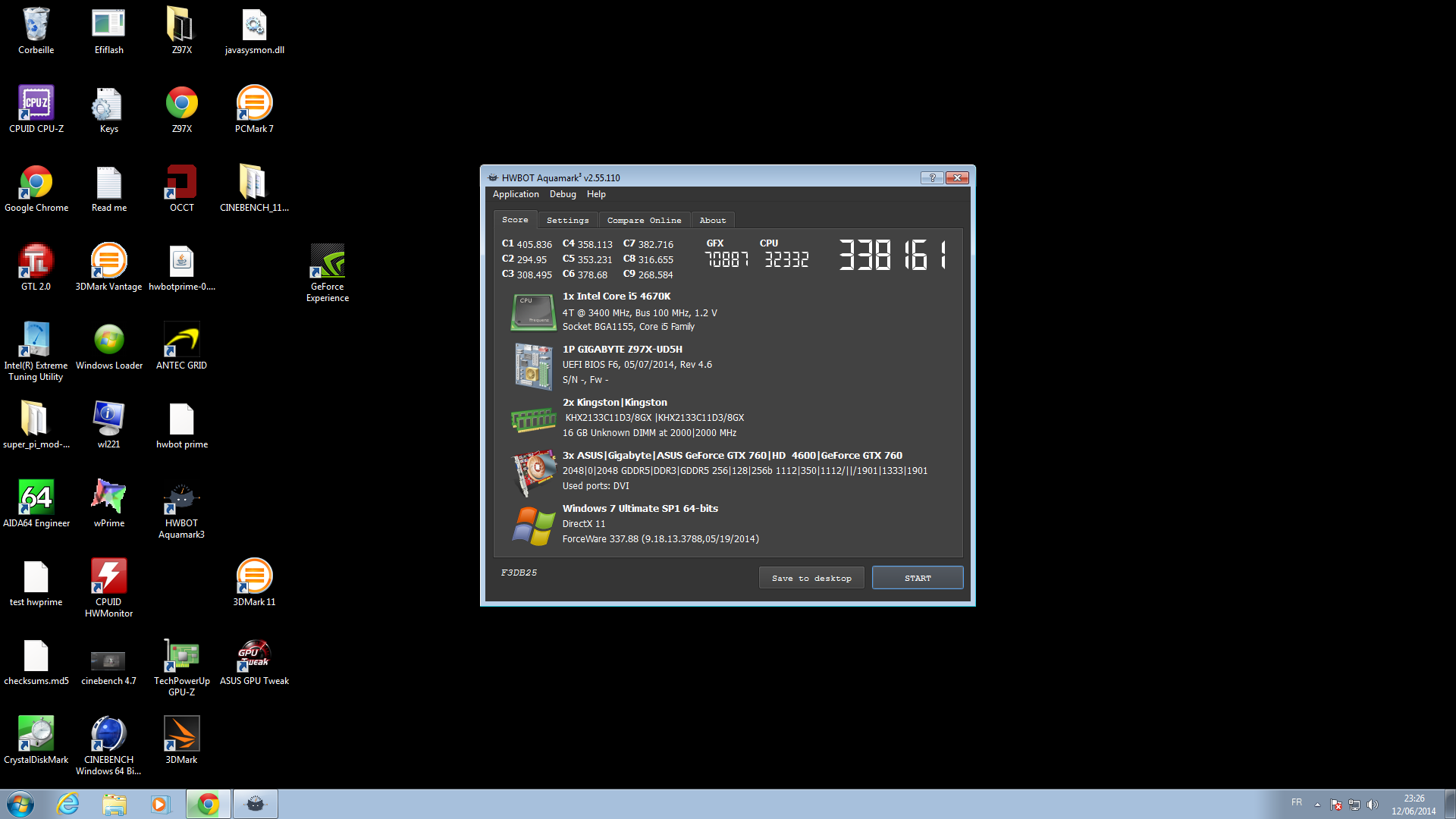Open the Read me file
Screen dimensions: 1456x819
pyautogui.click(x=108, y=188)
